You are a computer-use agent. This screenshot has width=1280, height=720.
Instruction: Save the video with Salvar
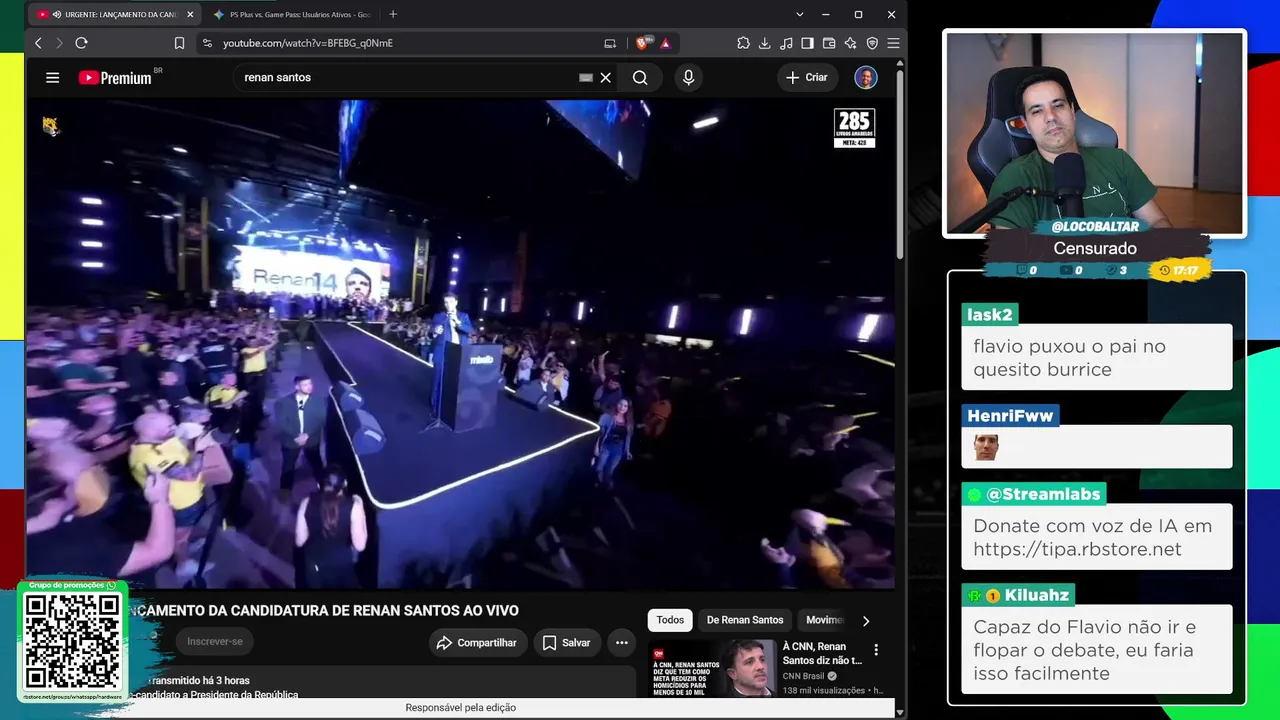(x=566, y=643)
